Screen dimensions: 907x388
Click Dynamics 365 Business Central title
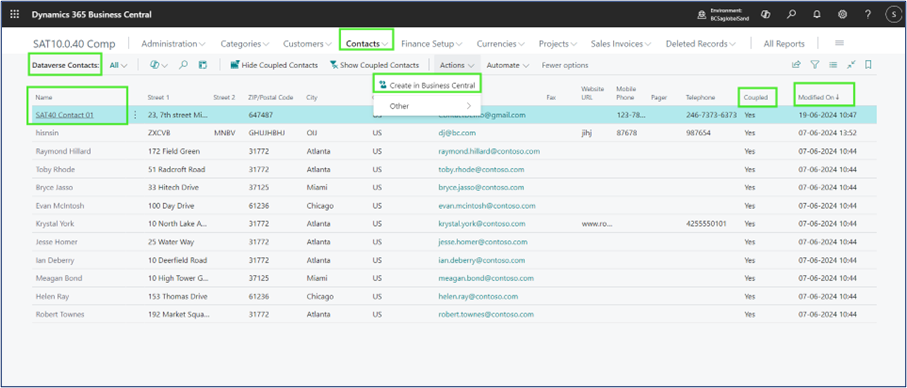tap(91, 15)
